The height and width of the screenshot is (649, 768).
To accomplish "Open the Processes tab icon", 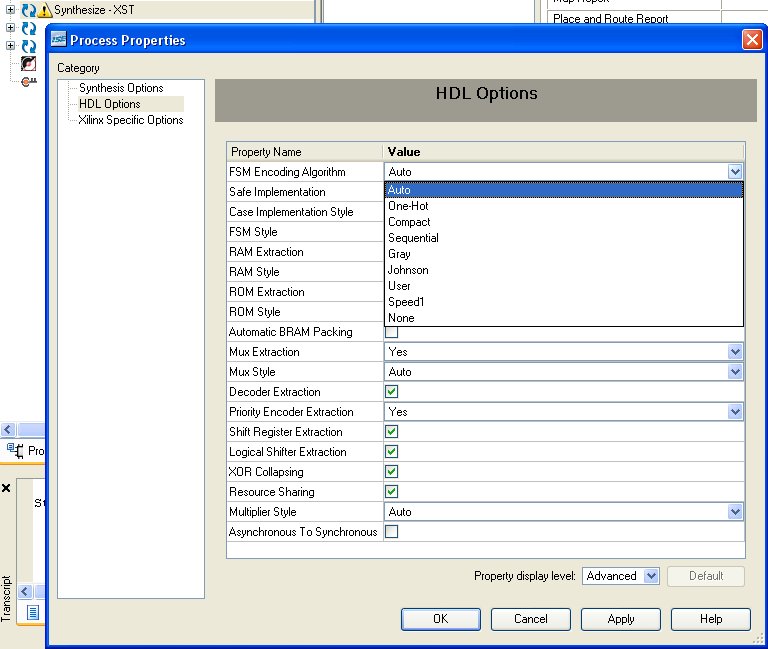I will (x=16, y=450).
